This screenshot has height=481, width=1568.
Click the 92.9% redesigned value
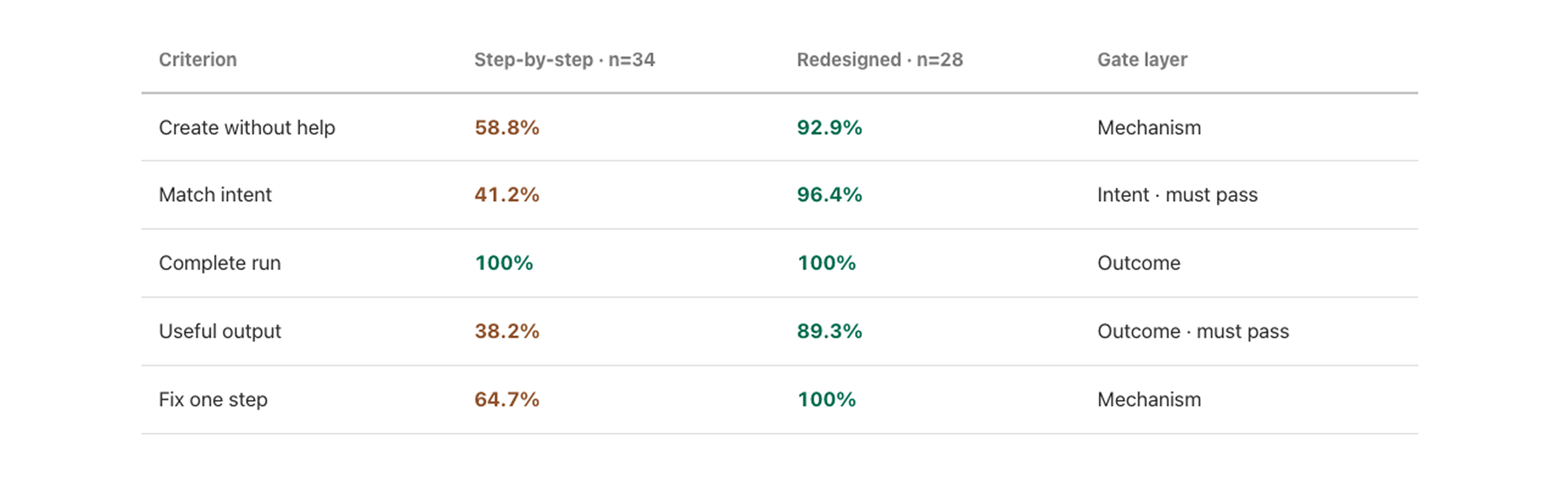(x=829, y=128)
